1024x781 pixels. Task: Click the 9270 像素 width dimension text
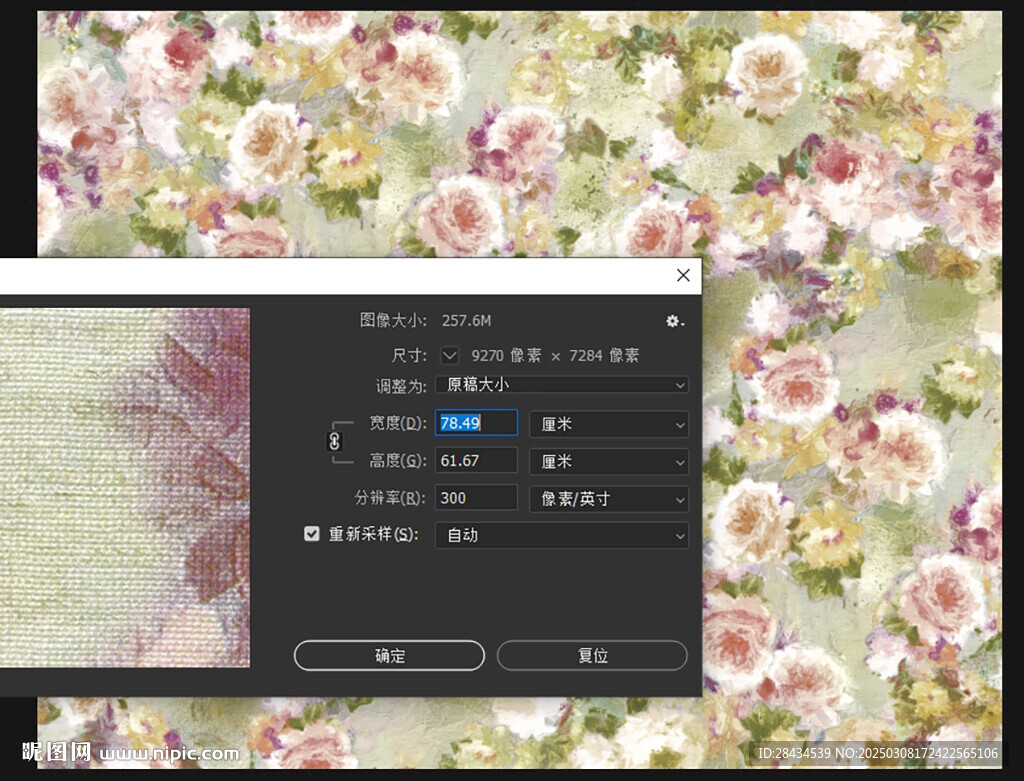point(506,355)
